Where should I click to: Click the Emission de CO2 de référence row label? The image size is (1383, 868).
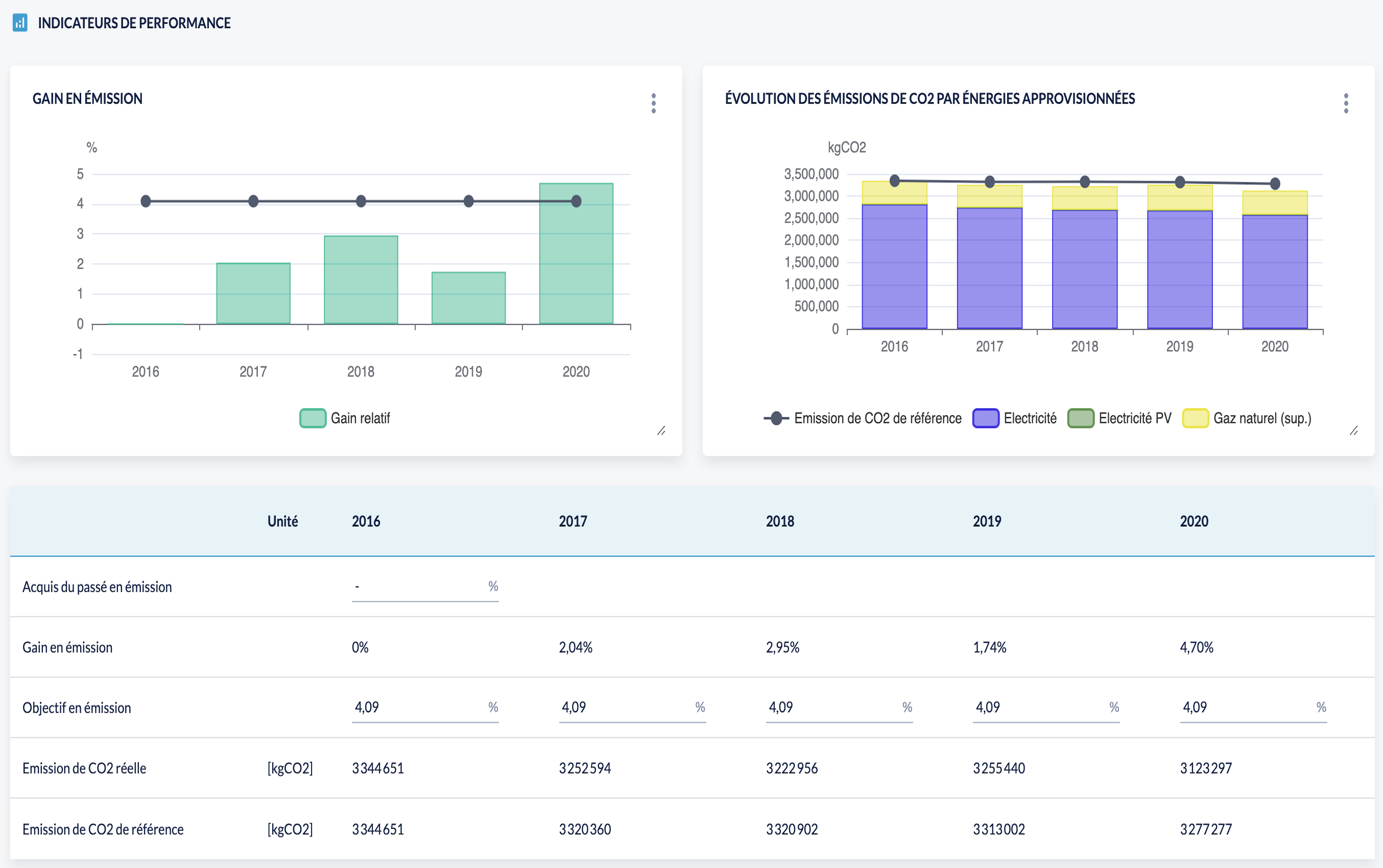[x=103, y=830]
